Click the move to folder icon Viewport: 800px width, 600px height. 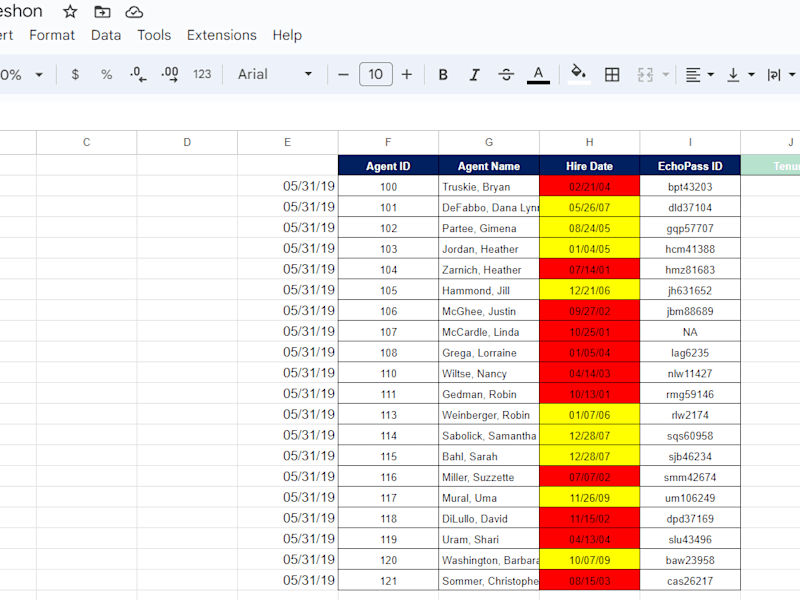pos(102,12)
